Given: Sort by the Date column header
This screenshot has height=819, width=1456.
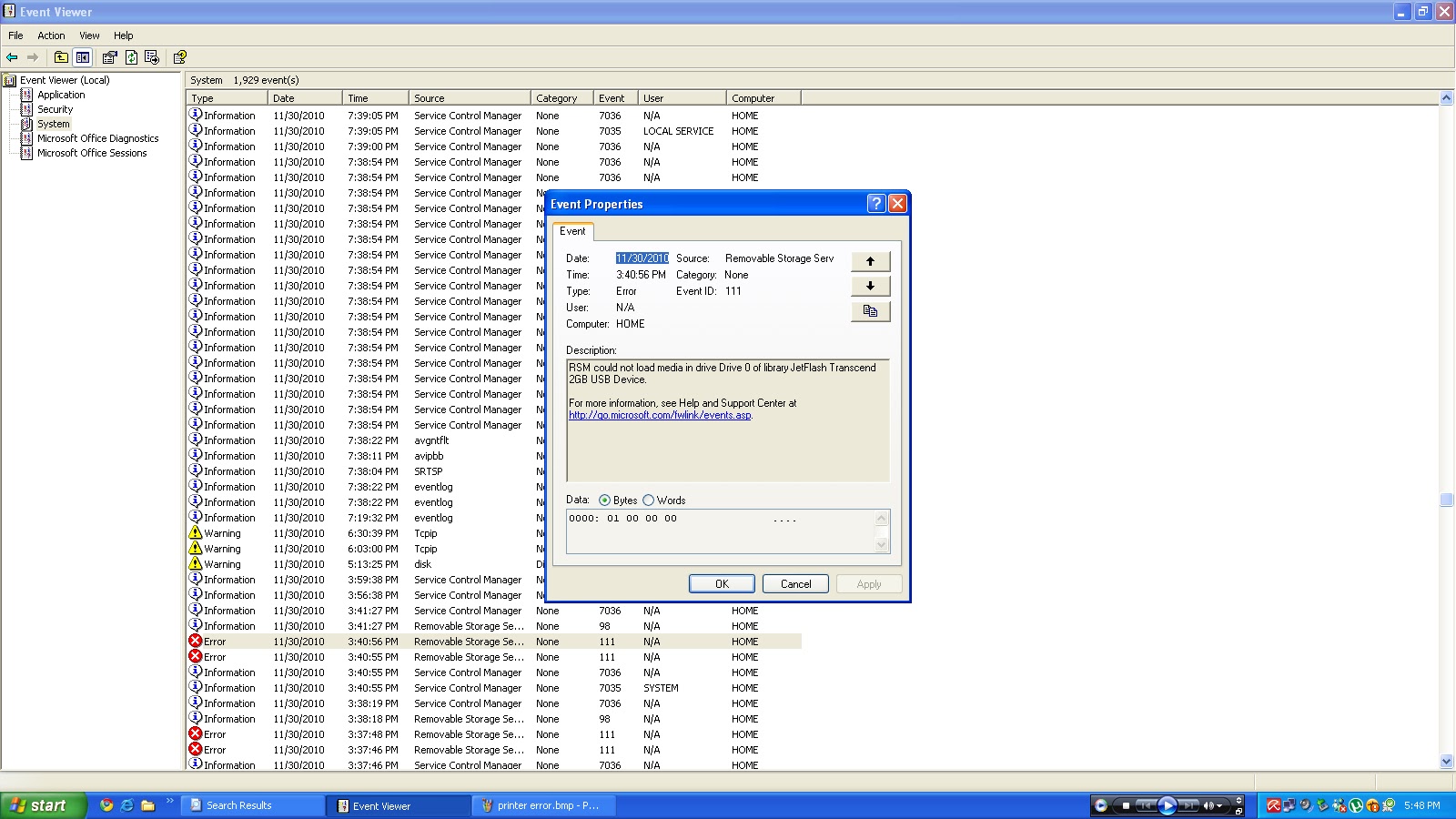Looking at the screenshot, I should 305,98.
